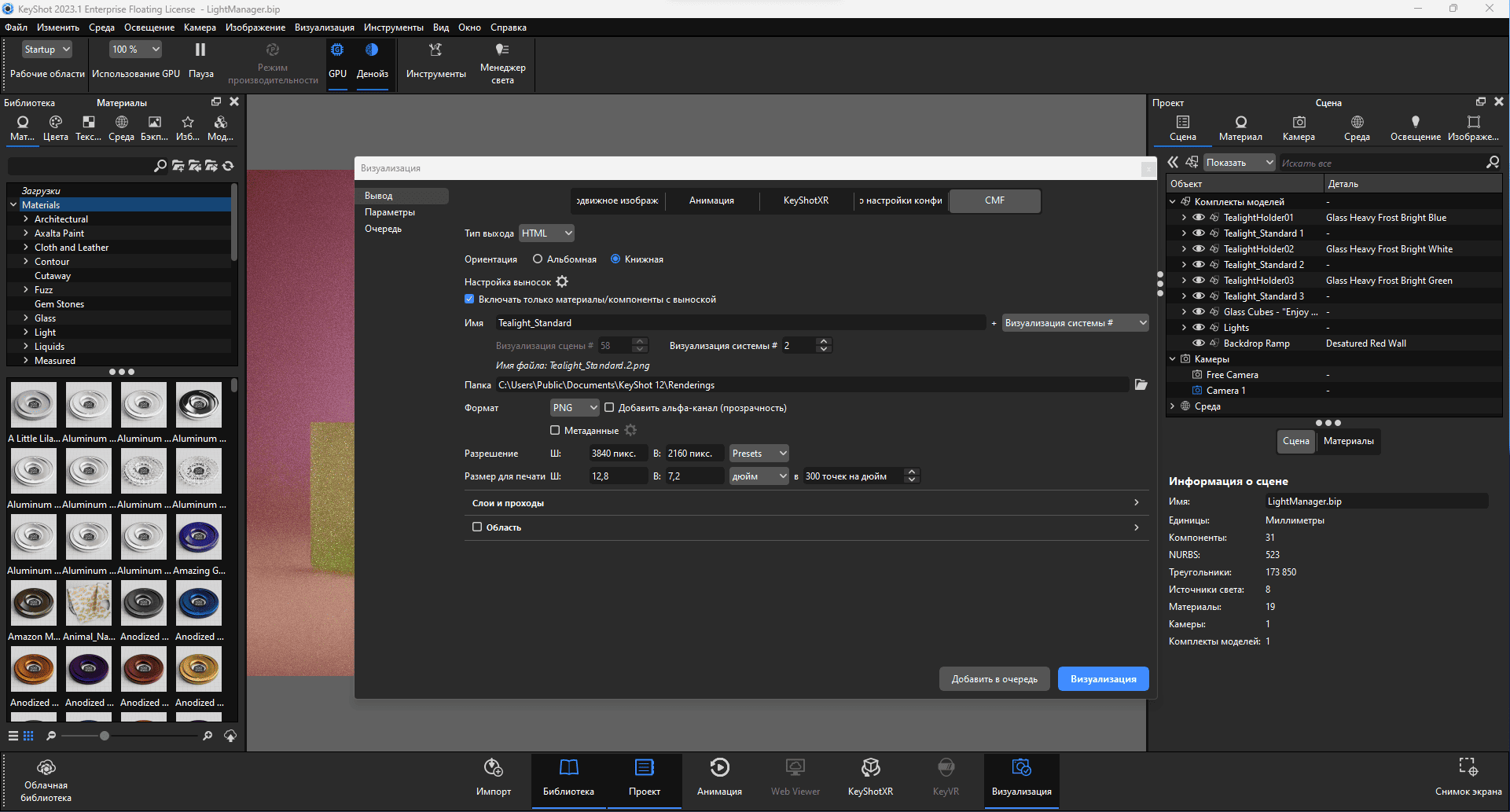Viewport: 1510px width, 812px height.
Task: Hide the TealightHolder02 model with eye icon
Action: [1199, 248]
